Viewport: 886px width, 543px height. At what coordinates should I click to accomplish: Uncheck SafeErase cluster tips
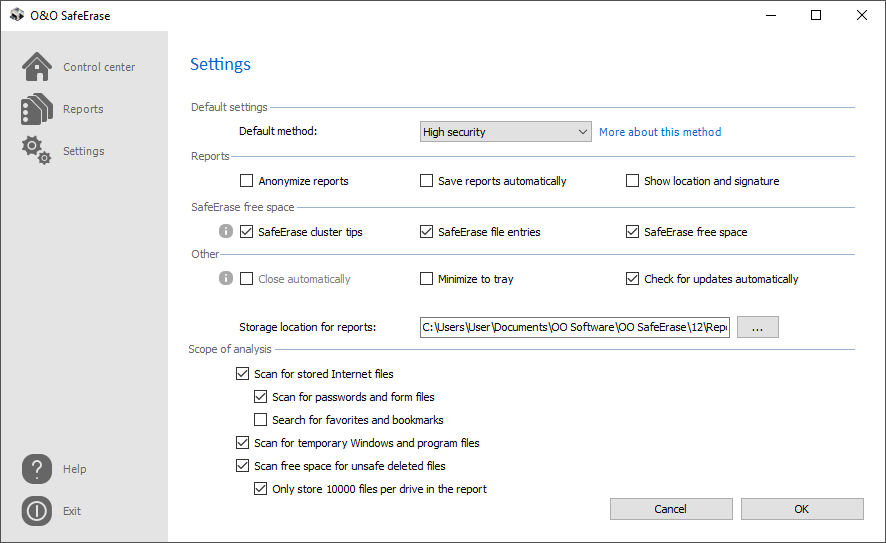coord(246,232)
